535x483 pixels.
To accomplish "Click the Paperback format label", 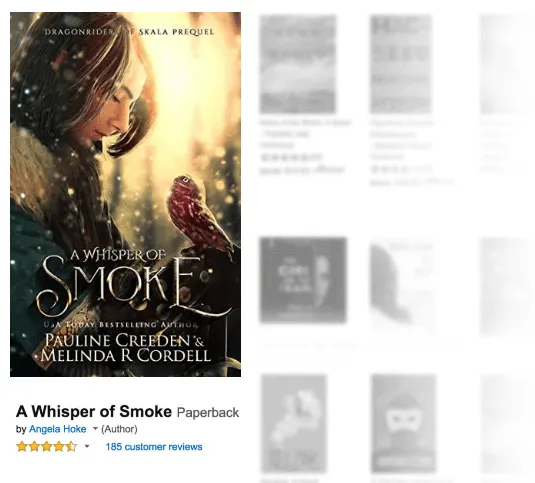I will [x=208, y=412].
